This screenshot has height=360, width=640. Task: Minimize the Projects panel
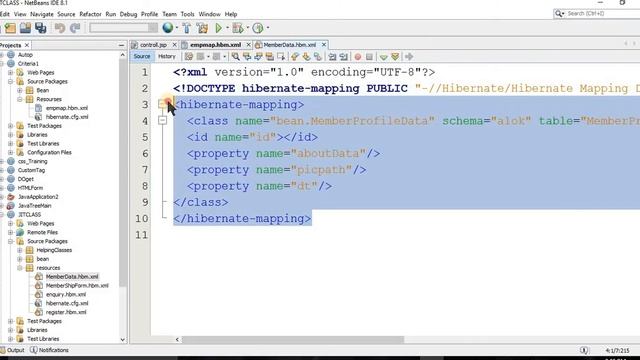(121, 45)
